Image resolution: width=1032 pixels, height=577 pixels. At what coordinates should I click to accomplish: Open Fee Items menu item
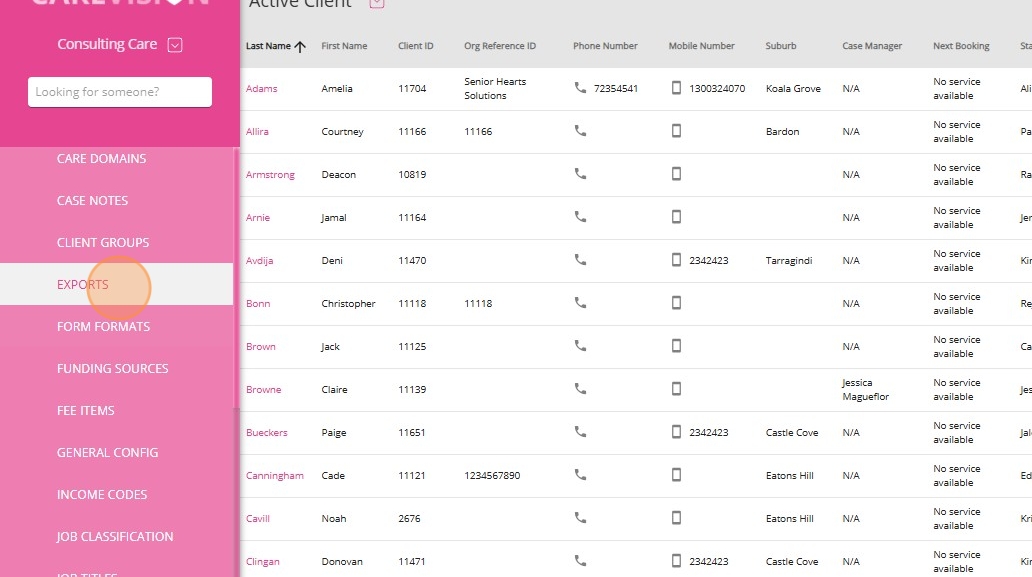[86, 411]
